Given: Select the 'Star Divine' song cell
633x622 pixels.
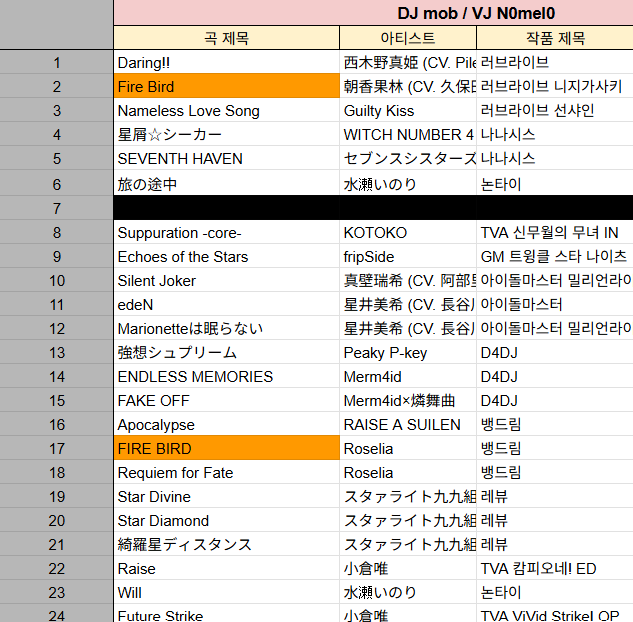Looking at the screenshot, I should pyautogui.click(x=226, y=496).
